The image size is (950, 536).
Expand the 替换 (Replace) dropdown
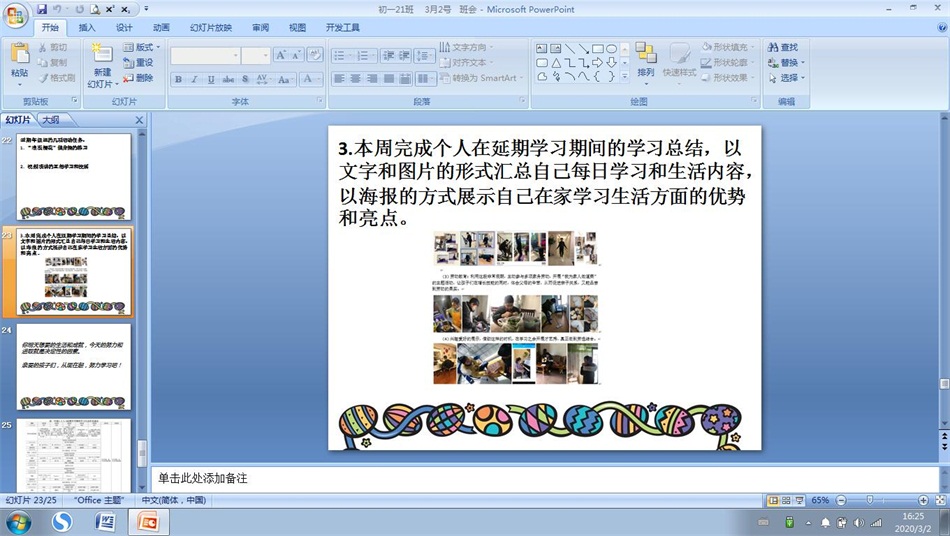click(x=788, y=62)
